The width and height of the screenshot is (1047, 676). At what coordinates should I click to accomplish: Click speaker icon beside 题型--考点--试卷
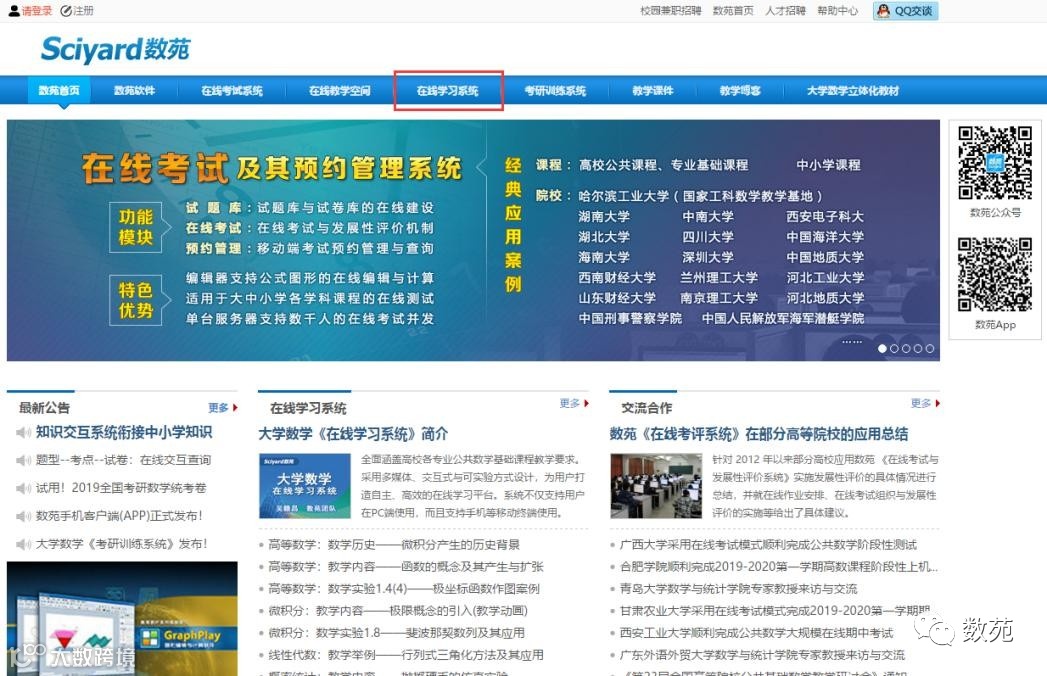(x=23, y=460)
